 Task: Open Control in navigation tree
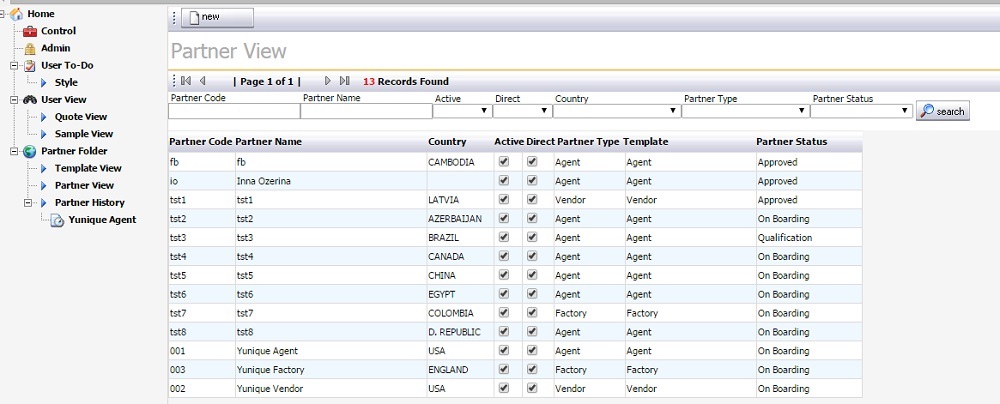coord(58,31)
